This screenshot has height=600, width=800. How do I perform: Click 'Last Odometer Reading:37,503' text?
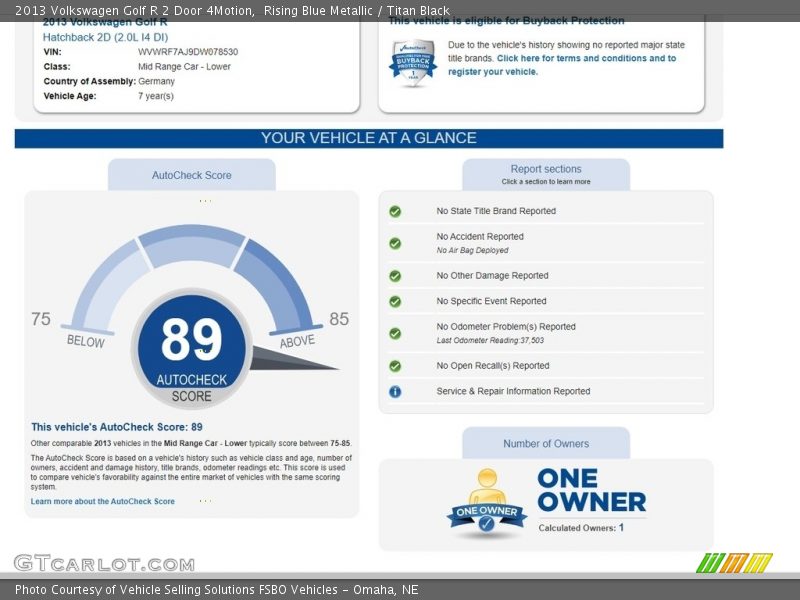490,340
